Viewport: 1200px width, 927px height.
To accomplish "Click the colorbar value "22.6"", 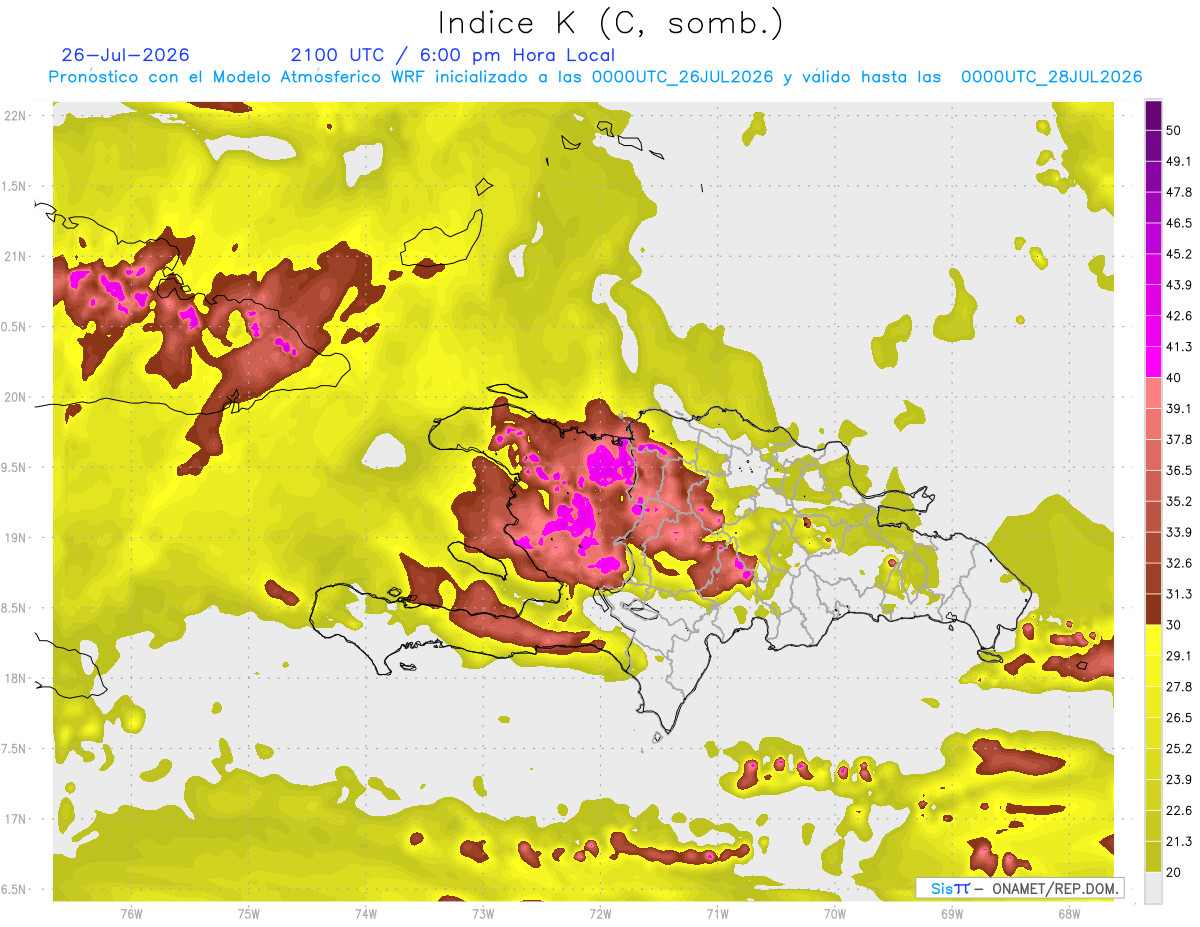I will tap(1179, 810).
